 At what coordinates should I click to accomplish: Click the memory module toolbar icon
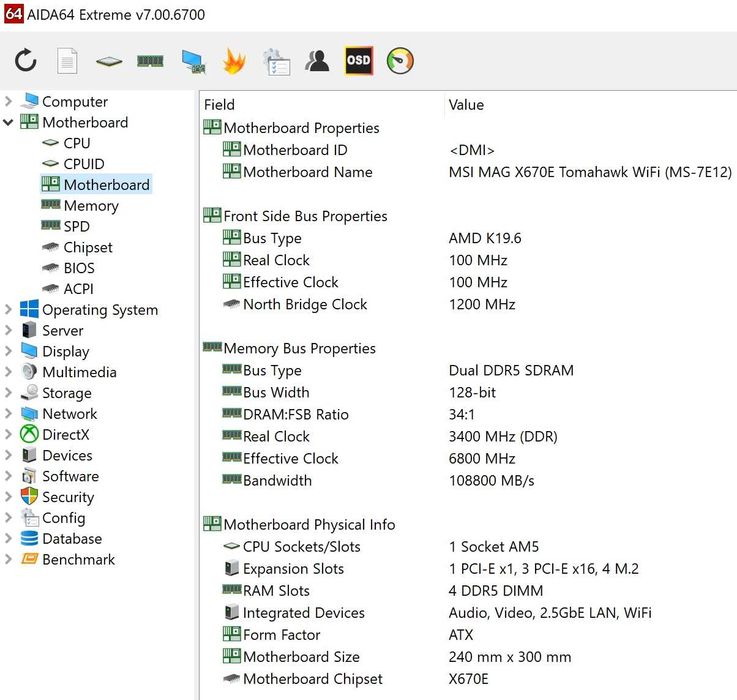(150, 61)
